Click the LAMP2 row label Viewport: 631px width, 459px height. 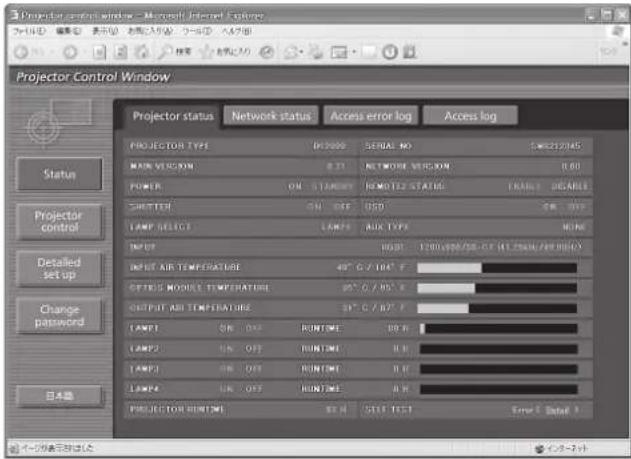pyautogui.click(x=144, y=348)
